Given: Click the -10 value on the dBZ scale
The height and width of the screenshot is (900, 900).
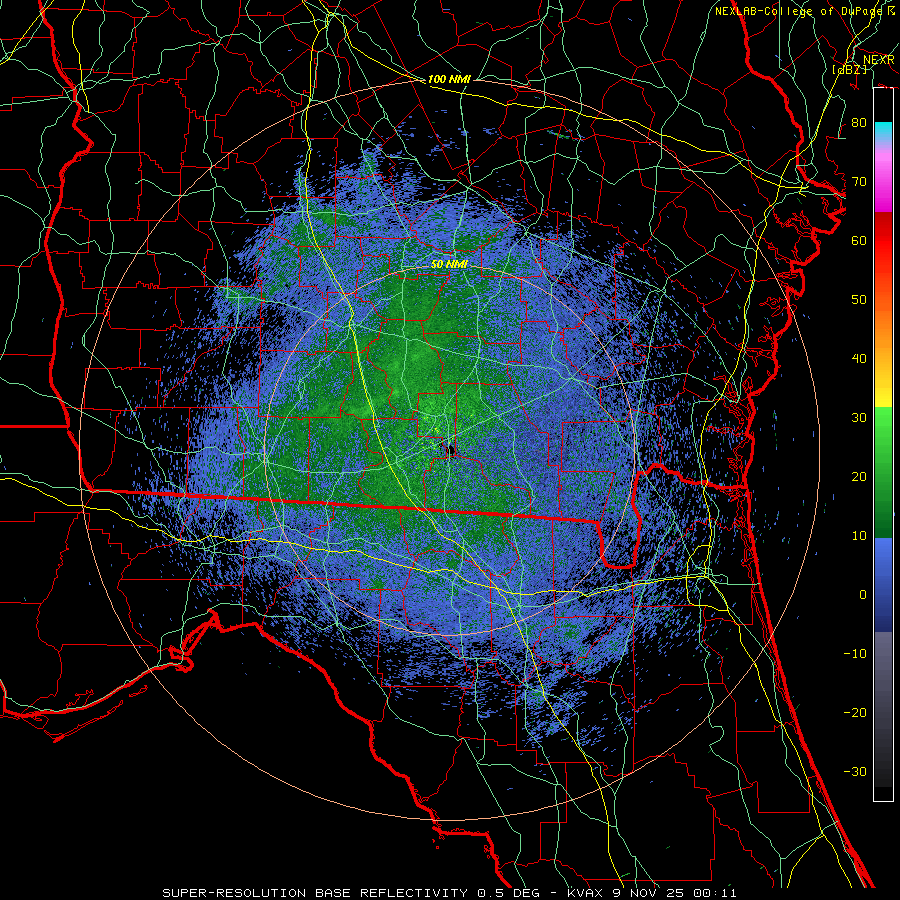Looking at the screenshot, I should [855, 654].
